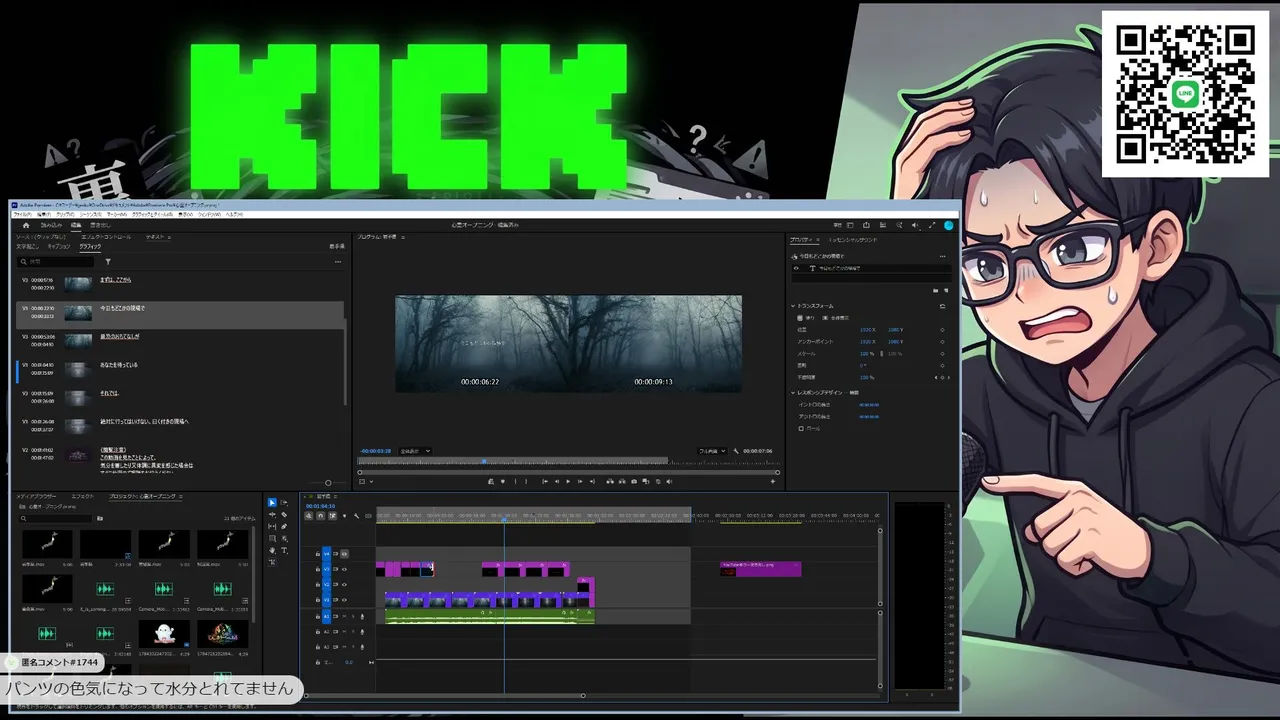Open the プロパティ panel menu
The image size is (1280, 720).
(817, 240)
